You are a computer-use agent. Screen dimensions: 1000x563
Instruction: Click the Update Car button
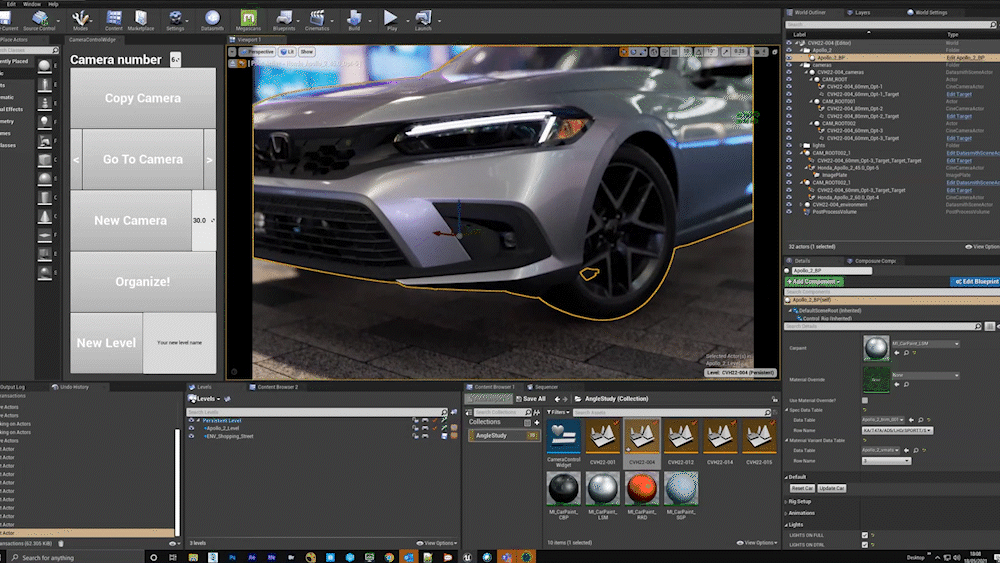[832, 488]
